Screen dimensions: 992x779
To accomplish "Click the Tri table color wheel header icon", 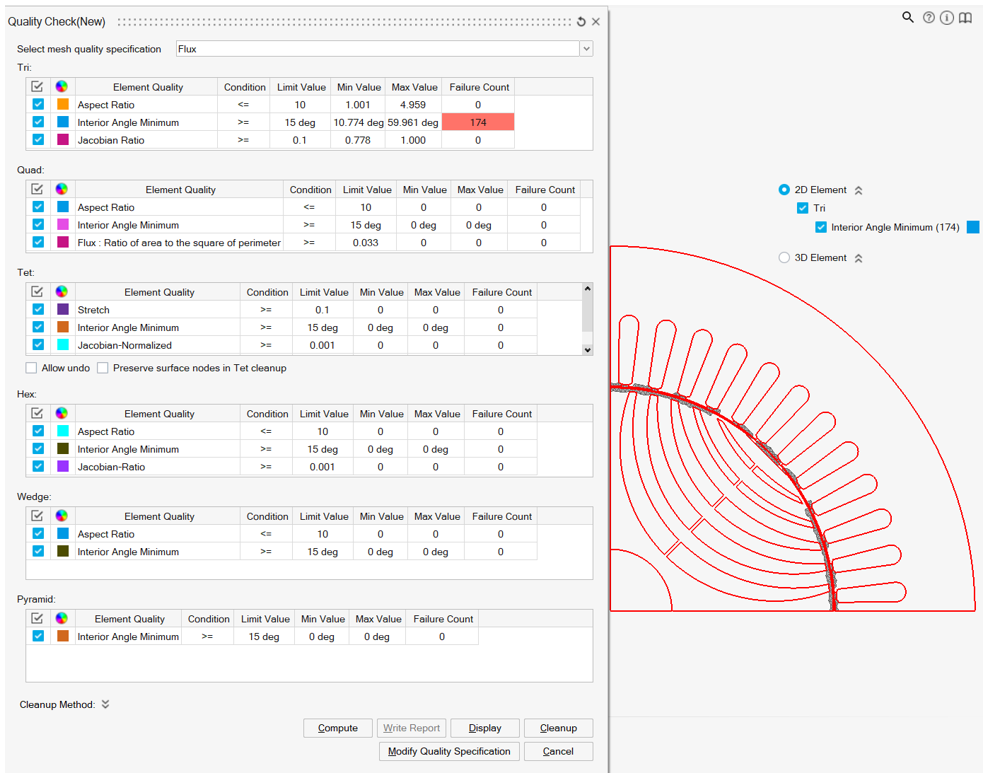I will 62,87.
